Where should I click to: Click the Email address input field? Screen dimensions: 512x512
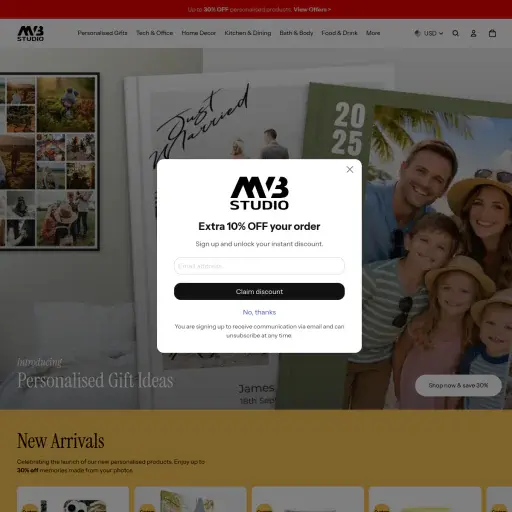point(259,266)
